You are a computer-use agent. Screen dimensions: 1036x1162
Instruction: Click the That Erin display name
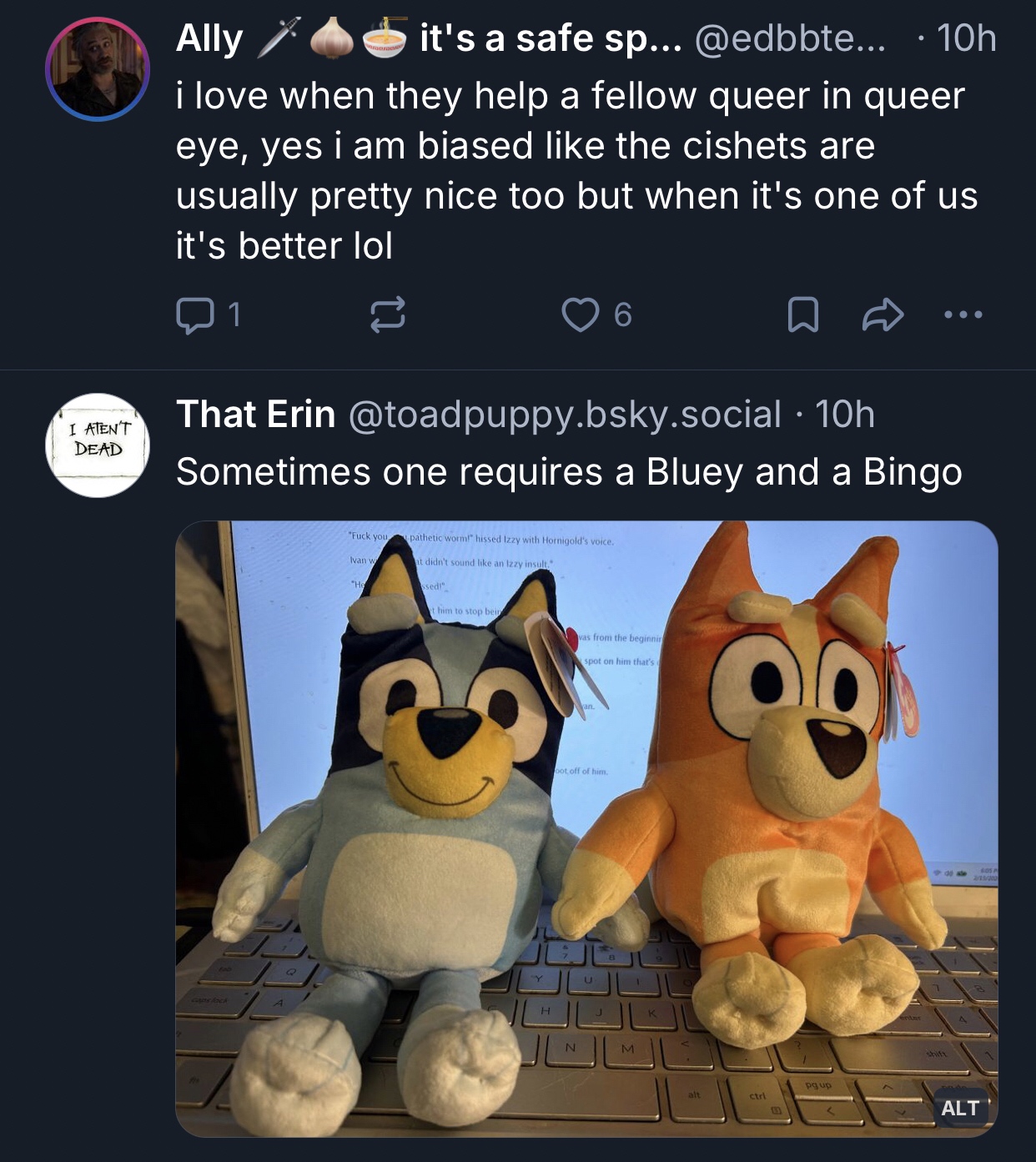point(255,415)
